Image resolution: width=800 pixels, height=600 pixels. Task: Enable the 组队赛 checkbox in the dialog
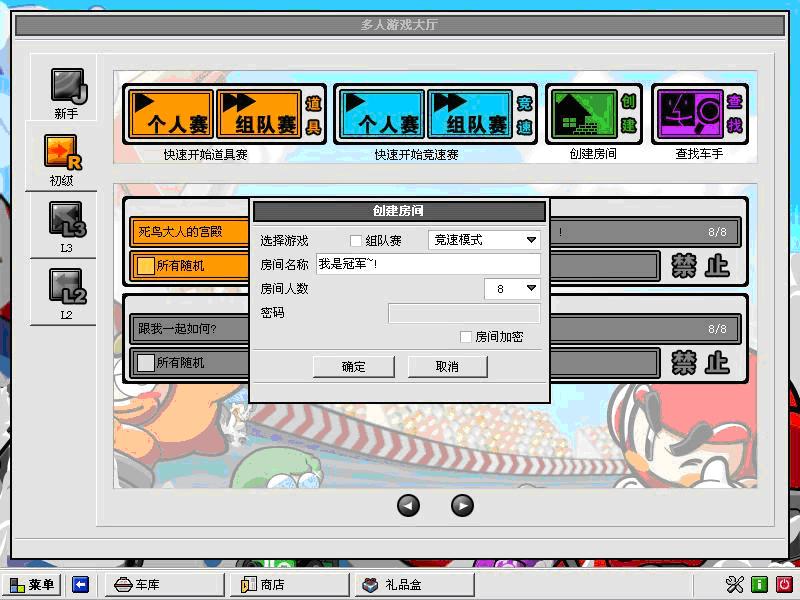tap(356, 241)
